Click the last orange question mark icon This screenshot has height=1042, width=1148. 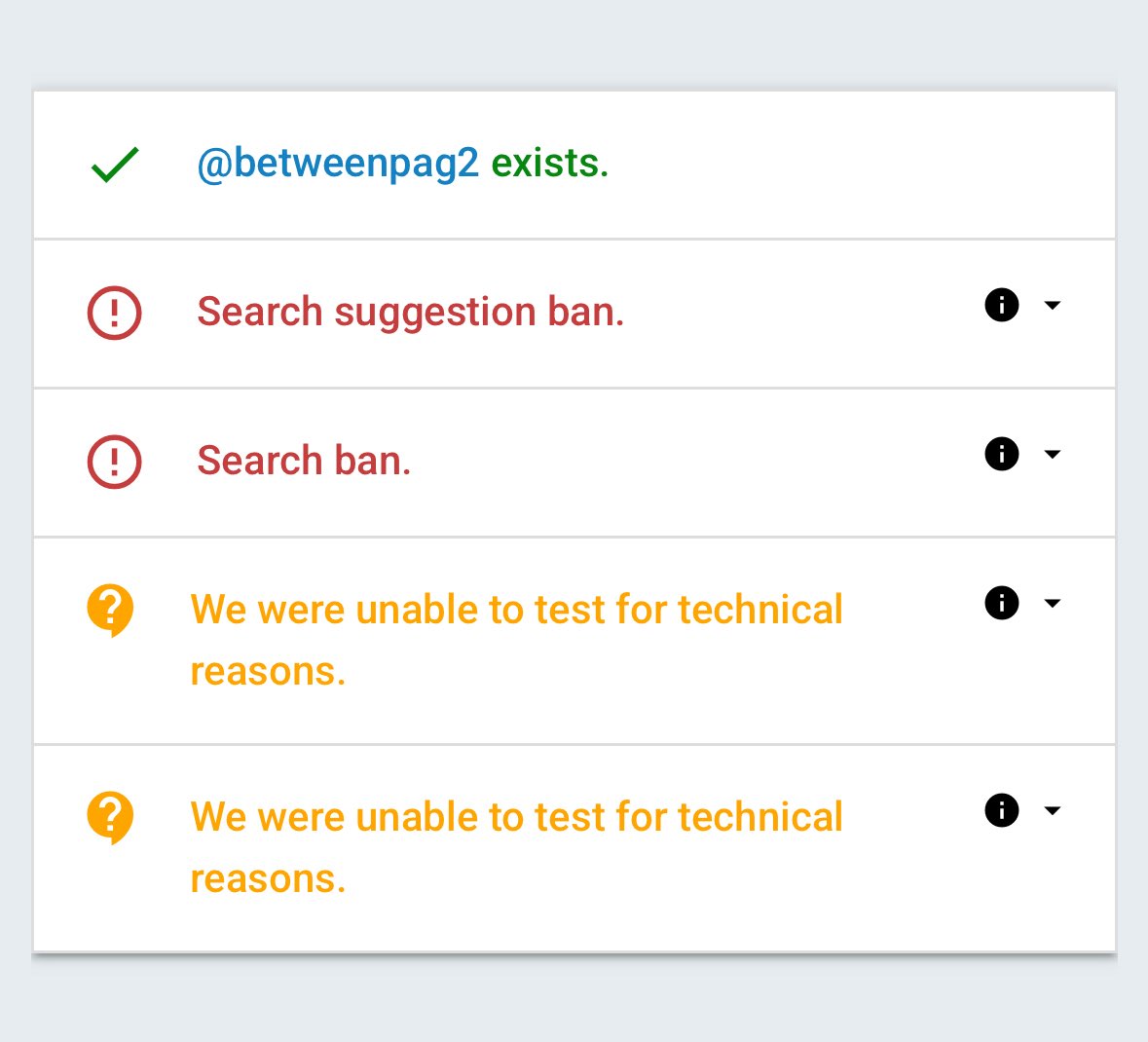111,817
